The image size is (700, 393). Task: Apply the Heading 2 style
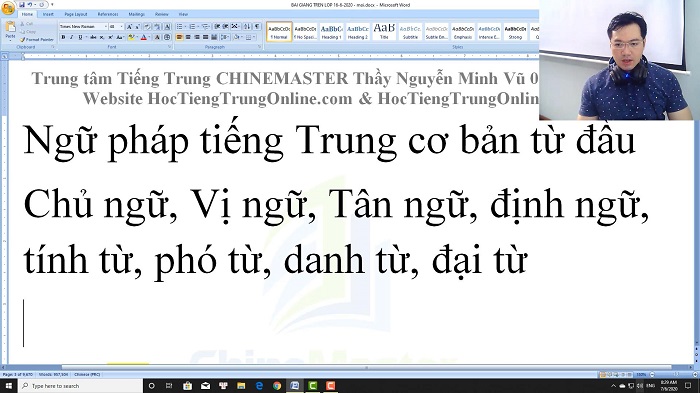click(x=358, y=32)
